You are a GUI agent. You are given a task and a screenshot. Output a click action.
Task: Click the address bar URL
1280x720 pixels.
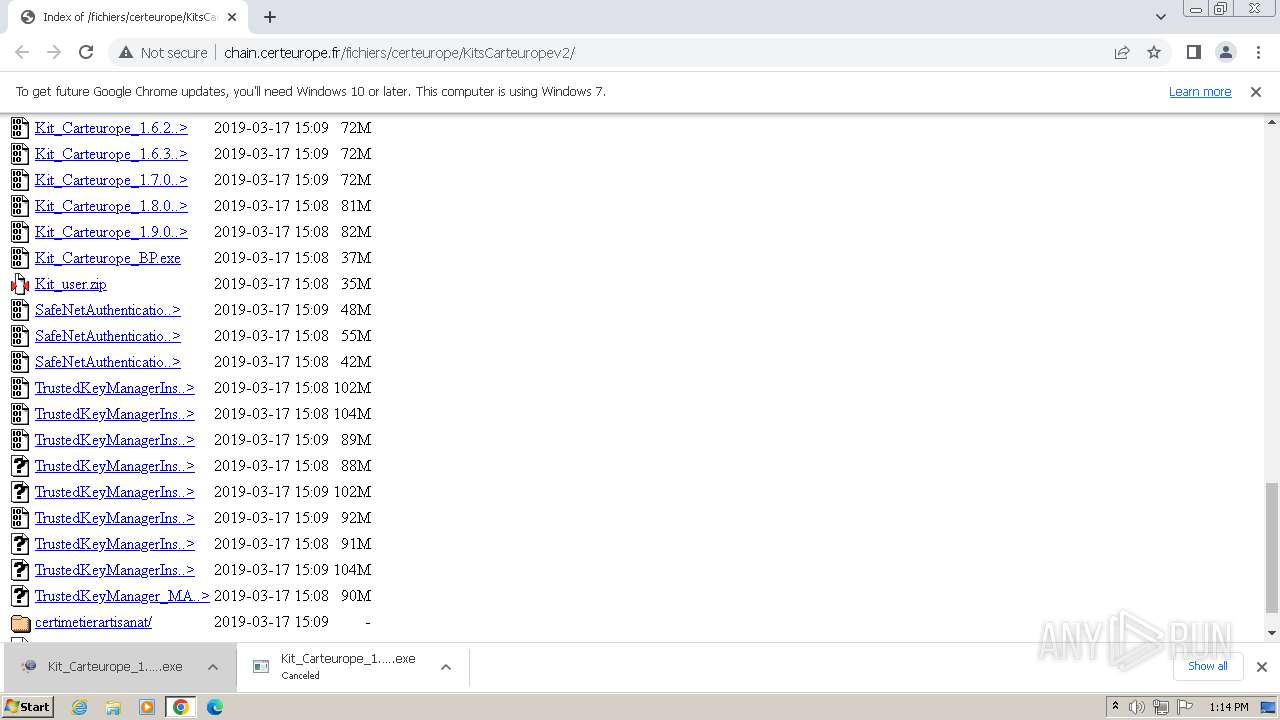[399, 52]
